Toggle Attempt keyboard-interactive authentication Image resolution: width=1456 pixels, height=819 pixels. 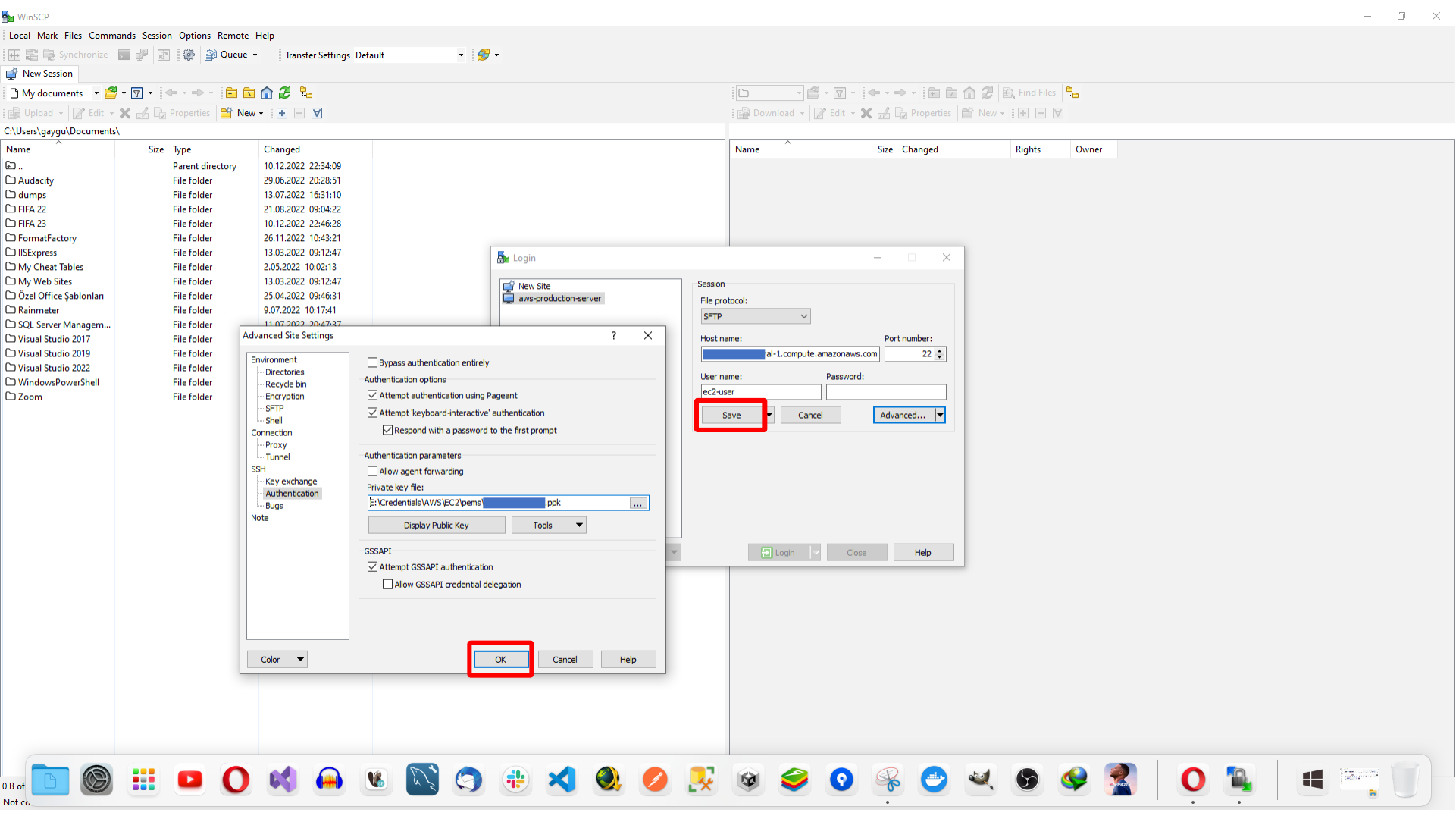372,413
